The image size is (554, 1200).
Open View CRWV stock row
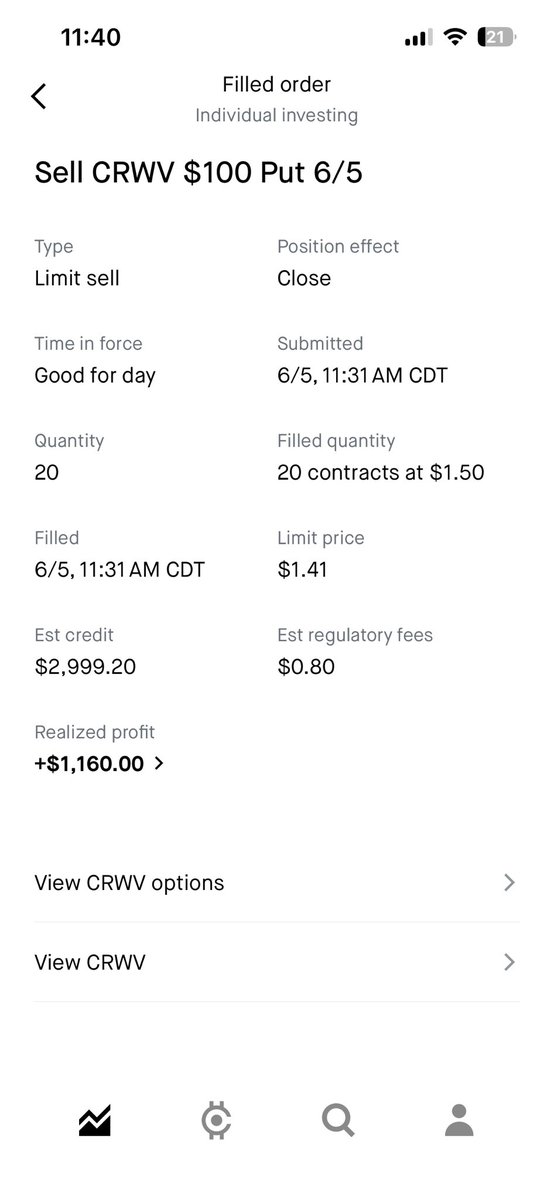coord(277,962)
